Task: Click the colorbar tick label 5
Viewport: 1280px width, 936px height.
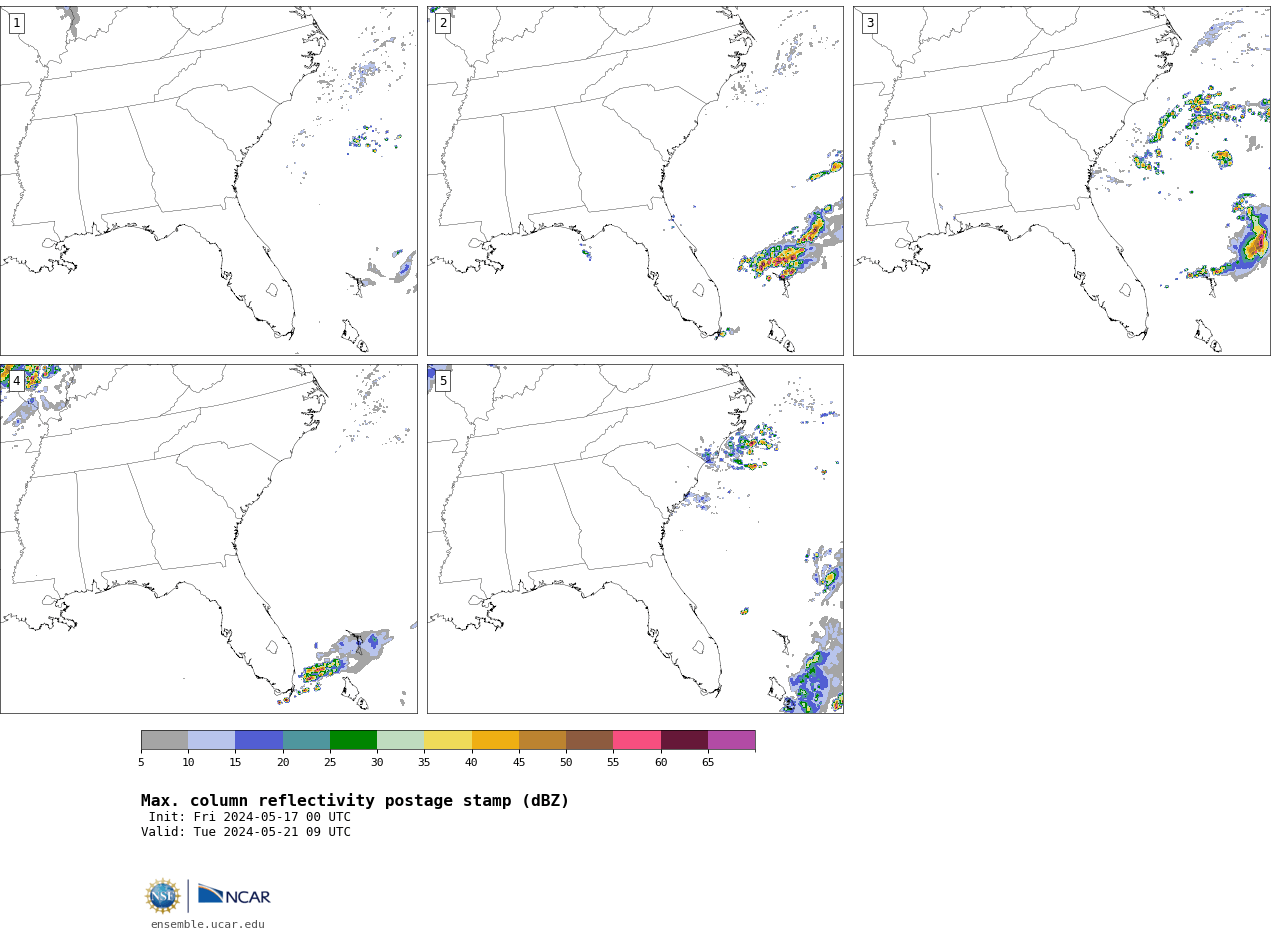Action: (x=141, y=763)
